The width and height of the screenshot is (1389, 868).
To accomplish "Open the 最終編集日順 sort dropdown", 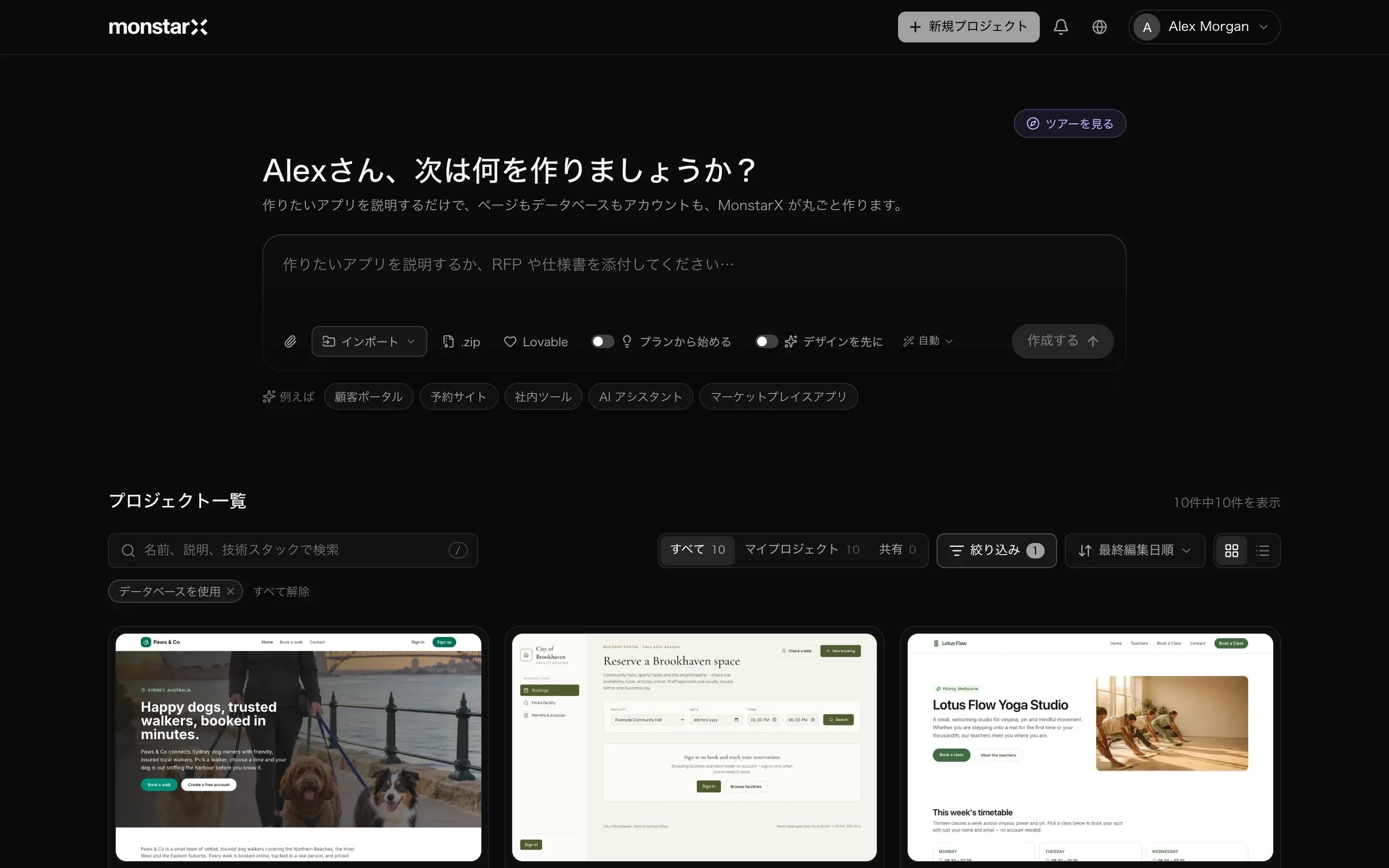I will click(1135, 551).
